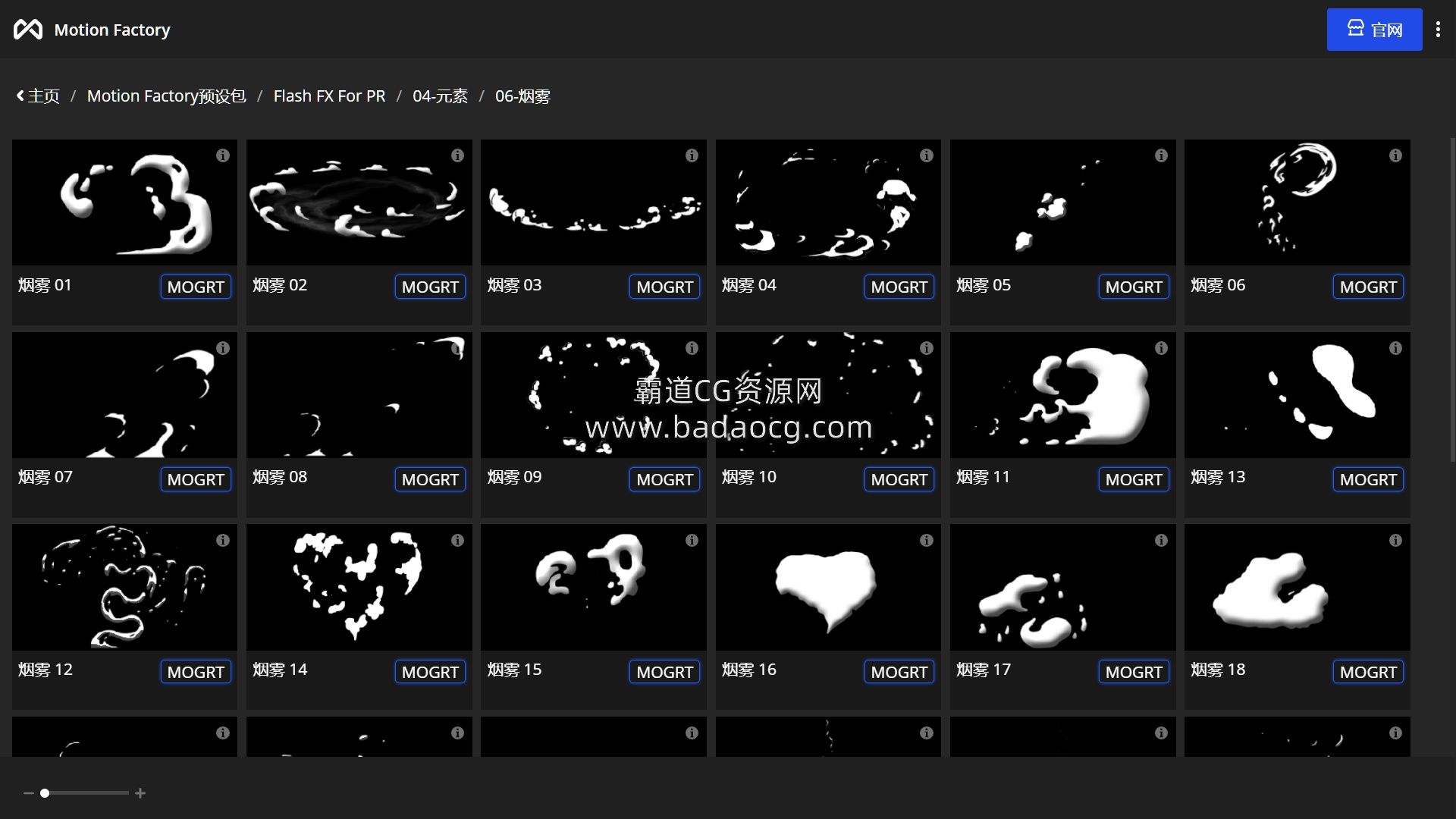The height and width of the screenshot is (819, 1456).
Task: Select the 烟雾 16 heart cloud thumbnail
Action: (828, 588)
